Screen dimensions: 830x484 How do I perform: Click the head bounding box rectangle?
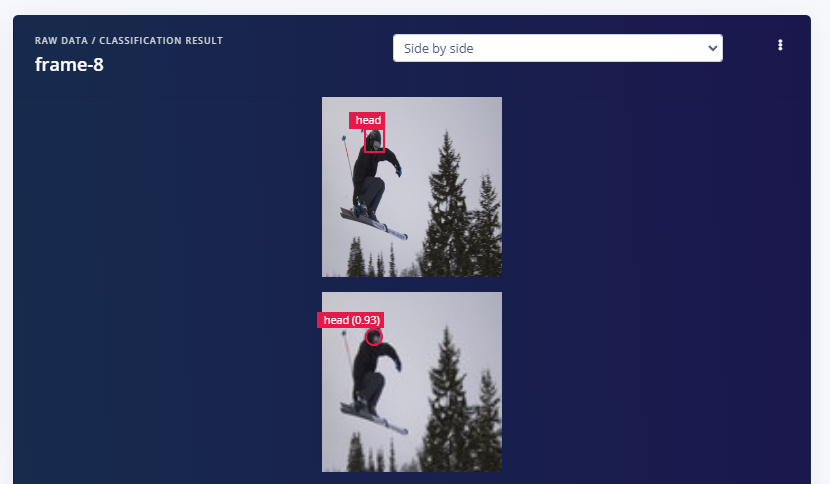(x=374, y=141)
